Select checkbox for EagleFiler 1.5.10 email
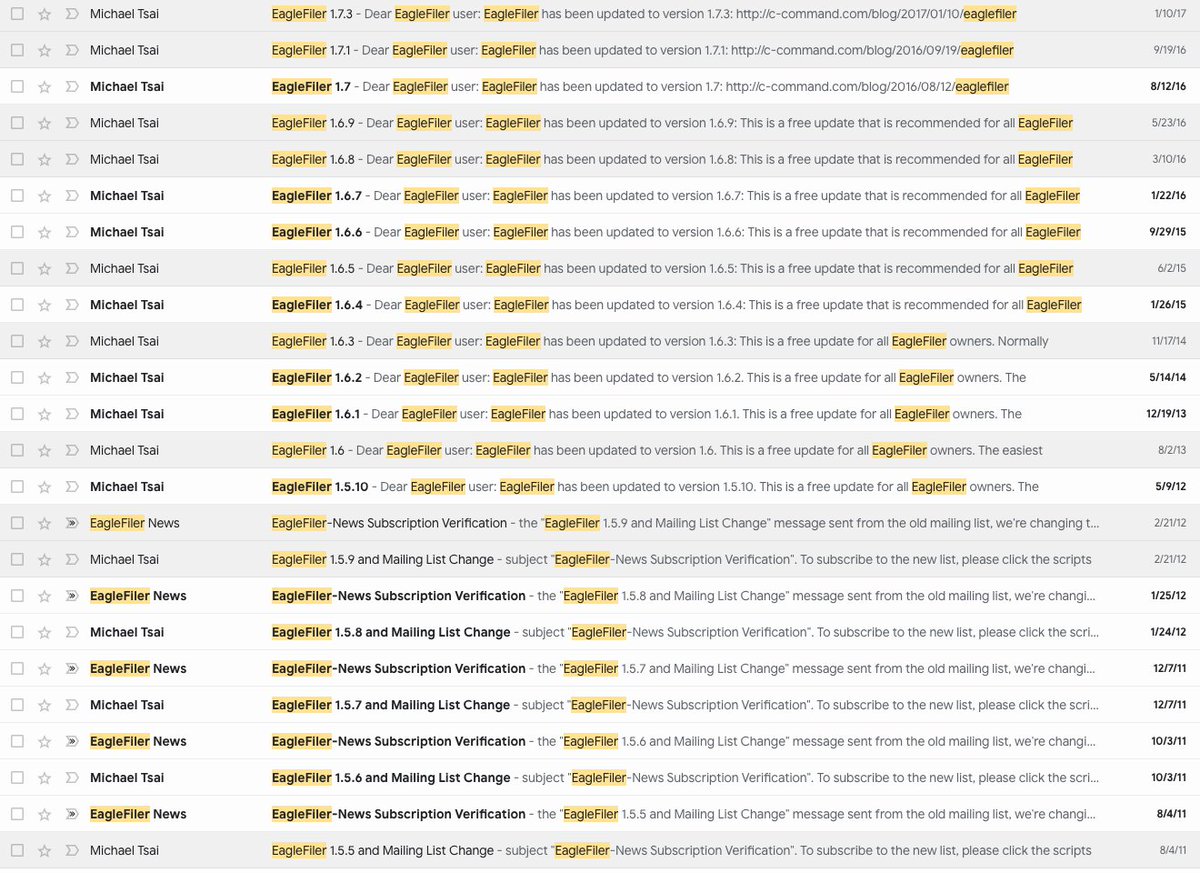The image size is (1200, 873). tap(17, 487)
